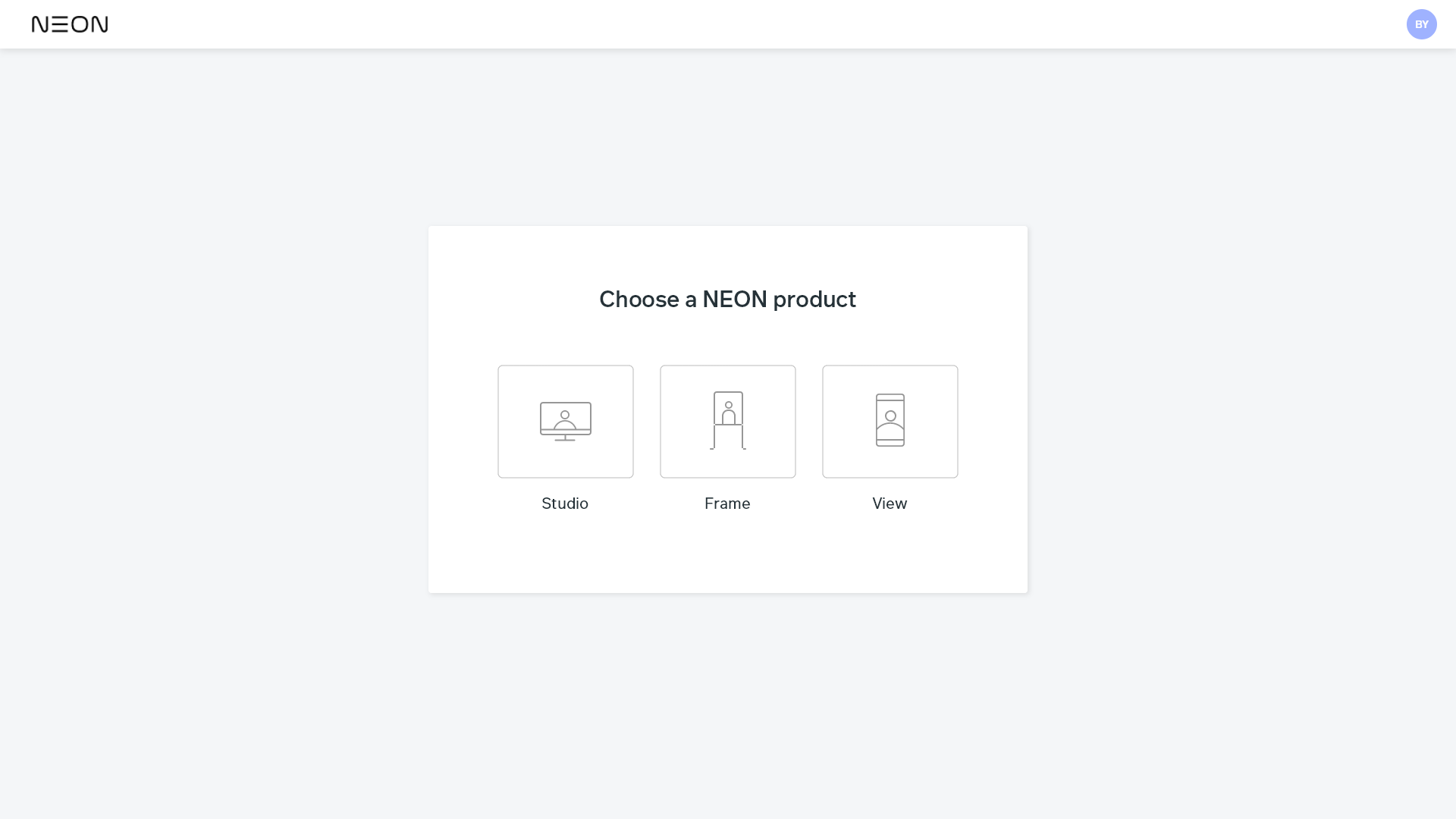Open account menu from BY initials
The image size is (1456, 819).
click(x=1421, y=24)
